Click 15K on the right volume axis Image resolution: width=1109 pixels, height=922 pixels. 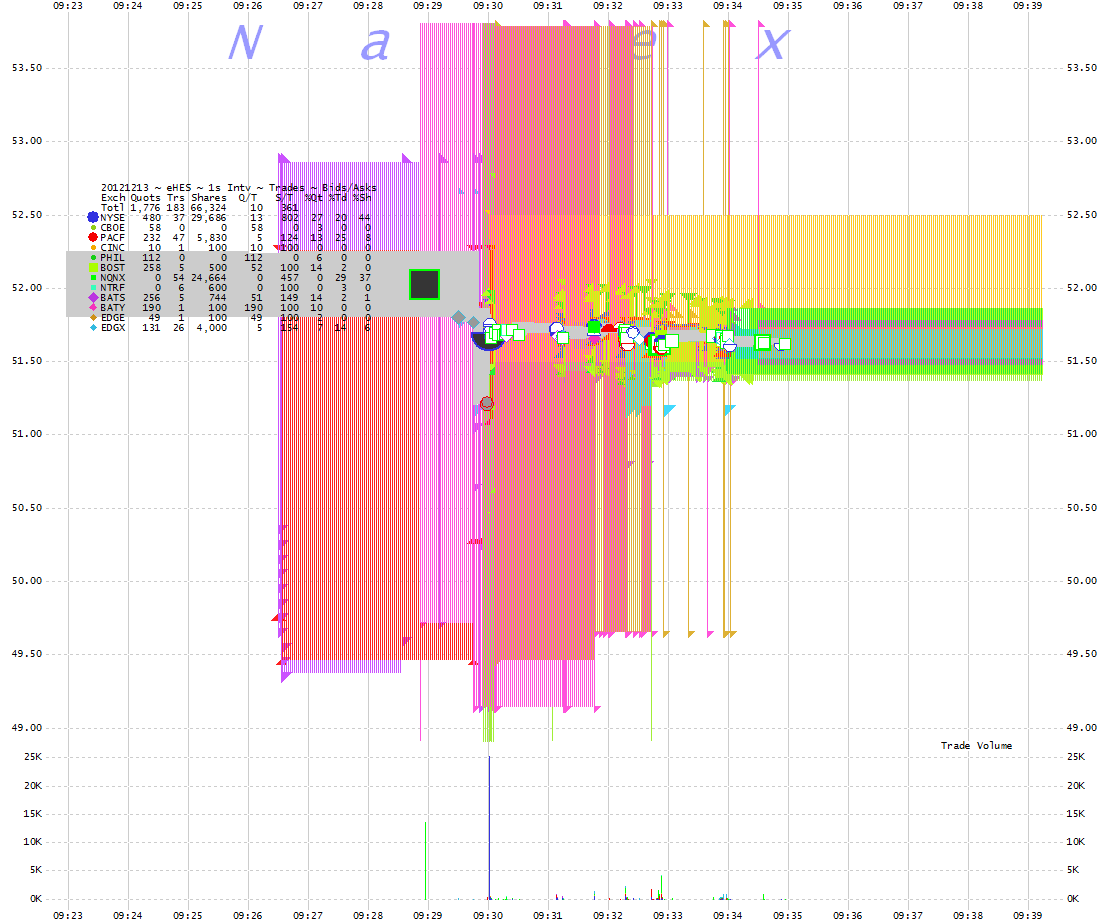[1076, 814]
